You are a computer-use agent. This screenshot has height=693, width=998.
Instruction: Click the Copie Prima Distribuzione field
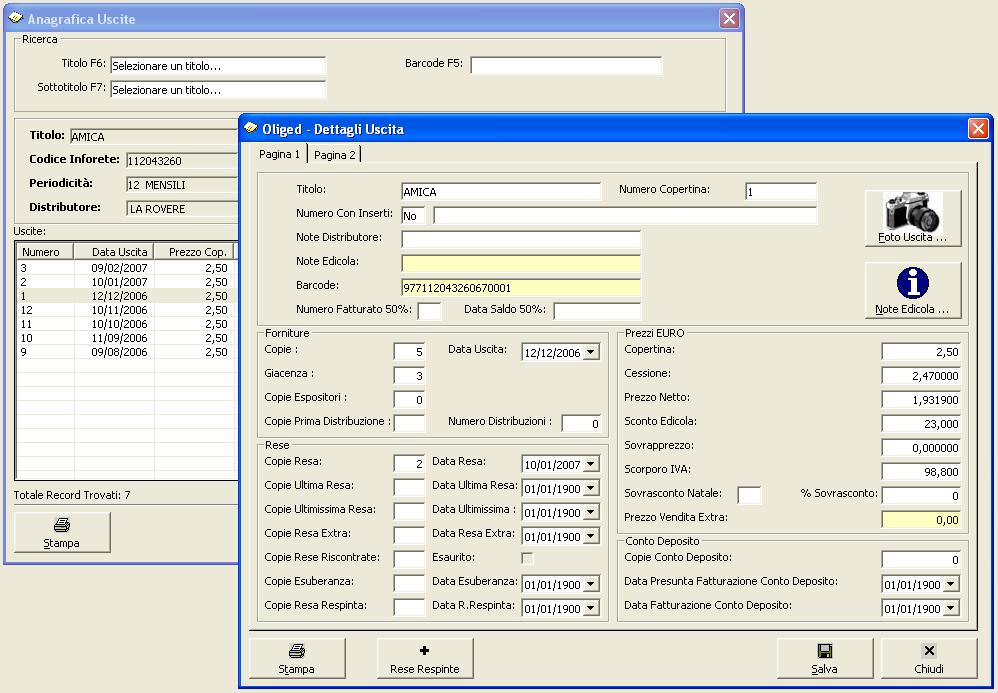(x=409, y=424)
